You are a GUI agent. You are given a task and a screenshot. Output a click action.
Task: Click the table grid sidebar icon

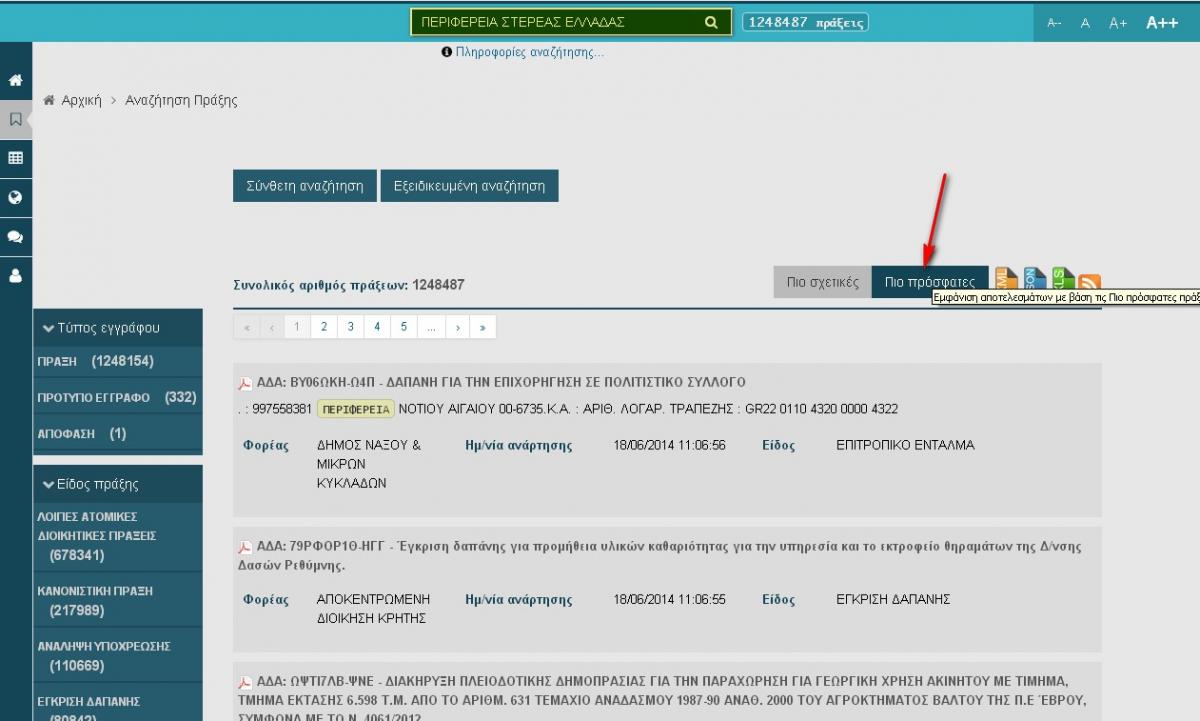click(x=15, y=159)
